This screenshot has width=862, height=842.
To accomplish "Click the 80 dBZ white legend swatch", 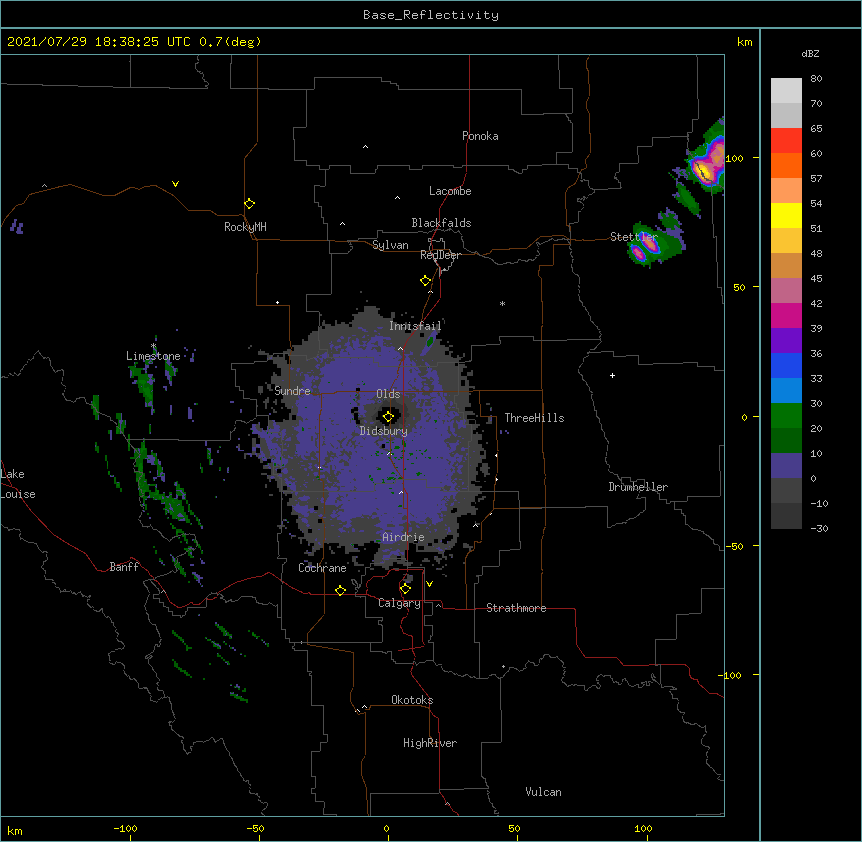I will click(x=786, y=91).
